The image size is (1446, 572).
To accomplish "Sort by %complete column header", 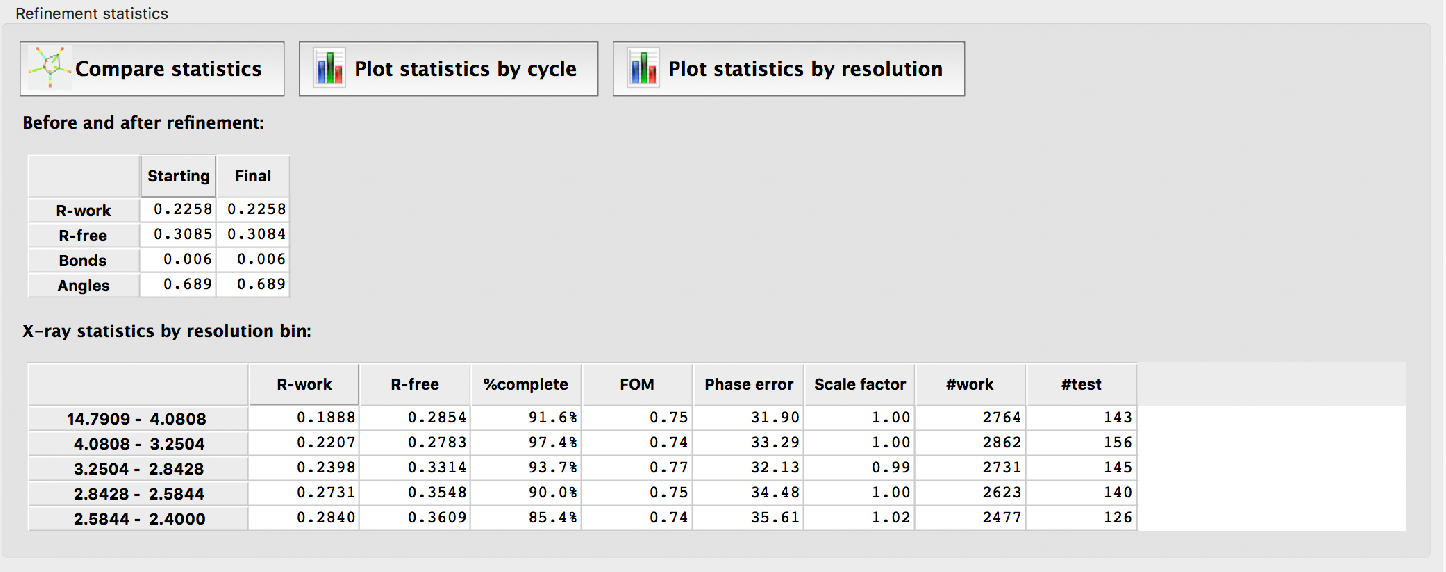I will 526,384.
